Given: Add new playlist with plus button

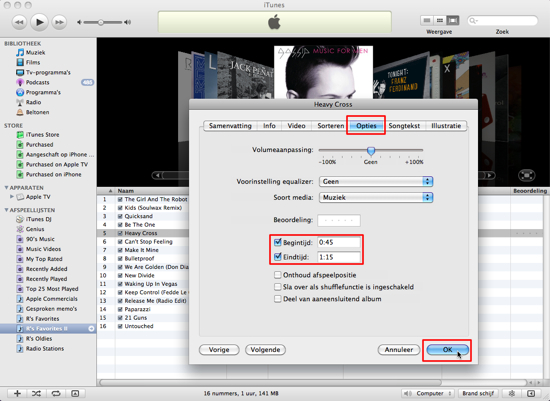Looking at the screenshot, I should coord(17,394).
